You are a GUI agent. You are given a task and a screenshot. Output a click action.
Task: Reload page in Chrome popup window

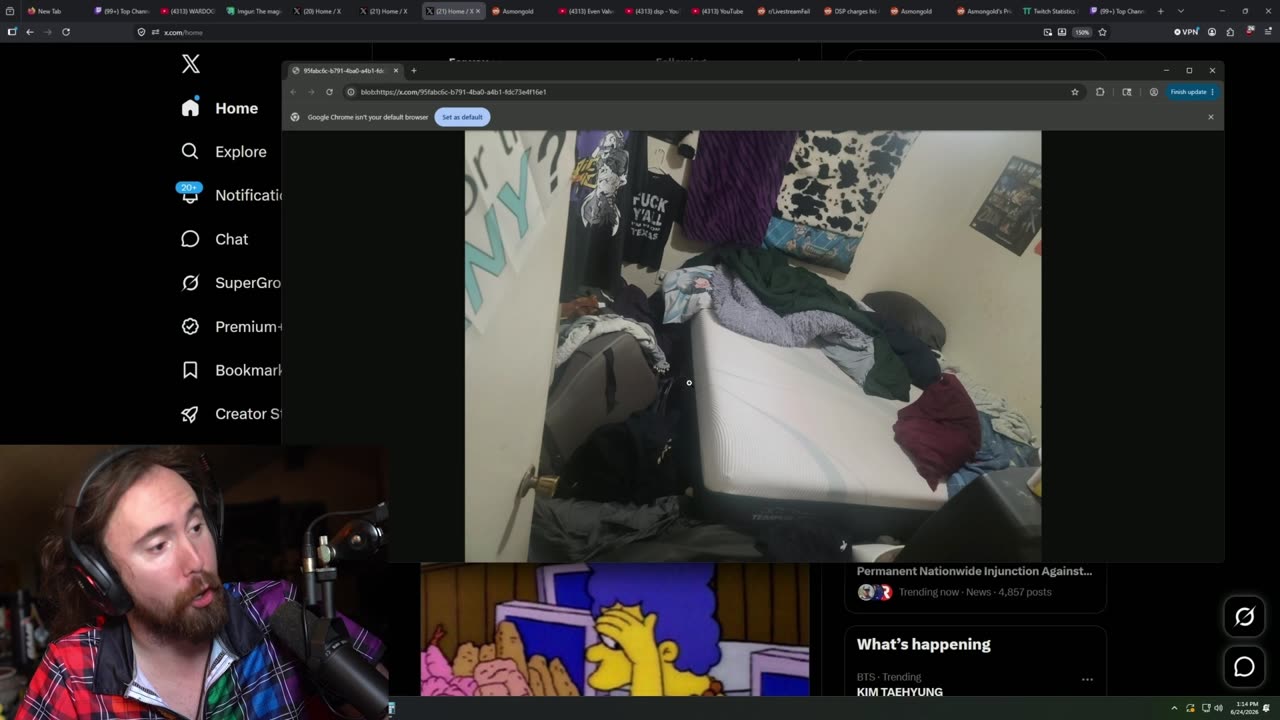(329, 92)
